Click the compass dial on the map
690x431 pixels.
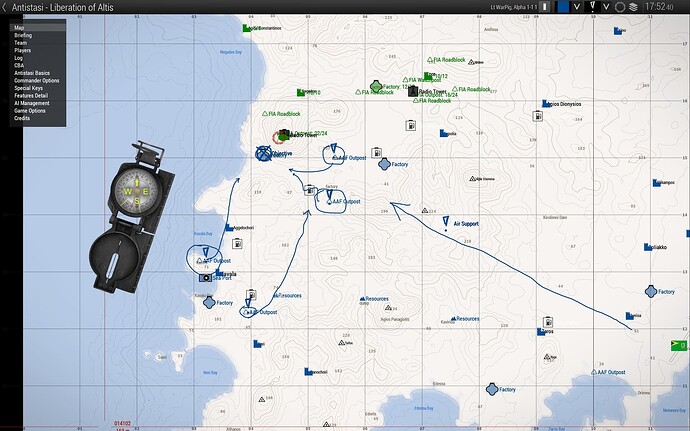[x=136, y=191]
